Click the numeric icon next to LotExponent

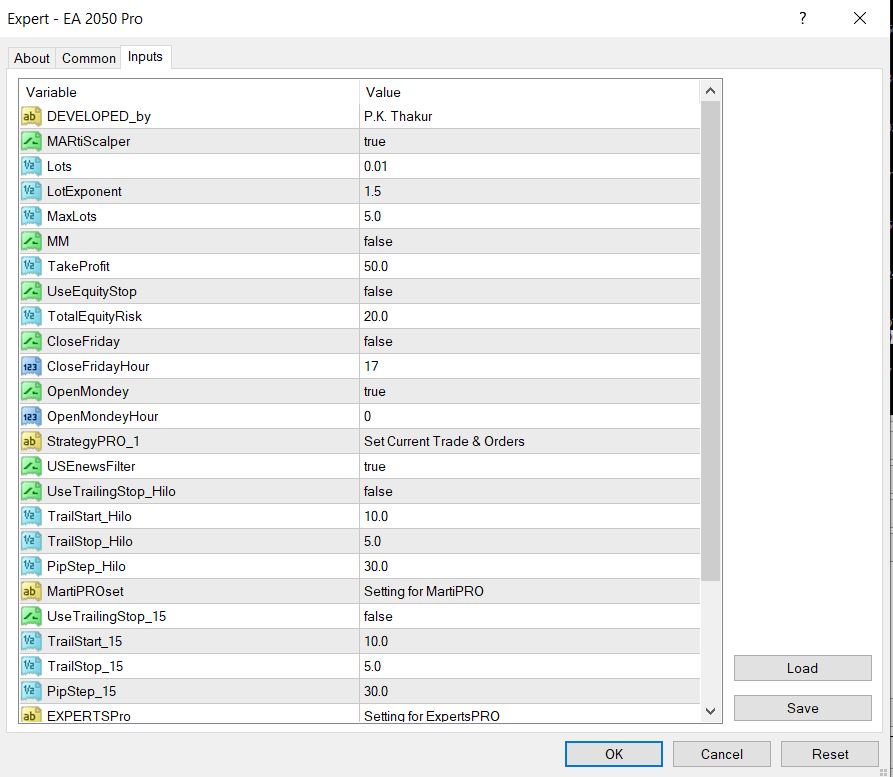tap(30, 191)
